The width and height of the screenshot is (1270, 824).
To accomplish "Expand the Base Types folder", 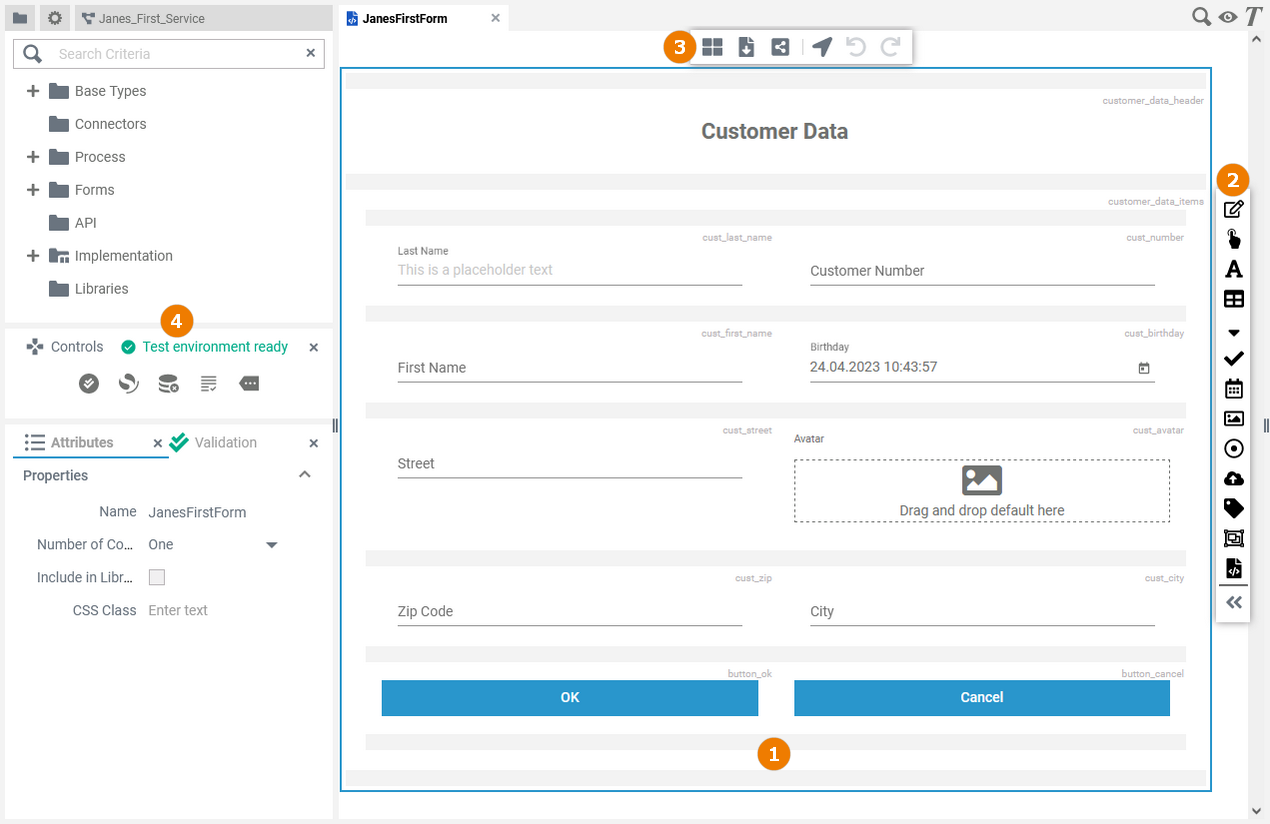I will pyautogui.click(x=33, y=91).
